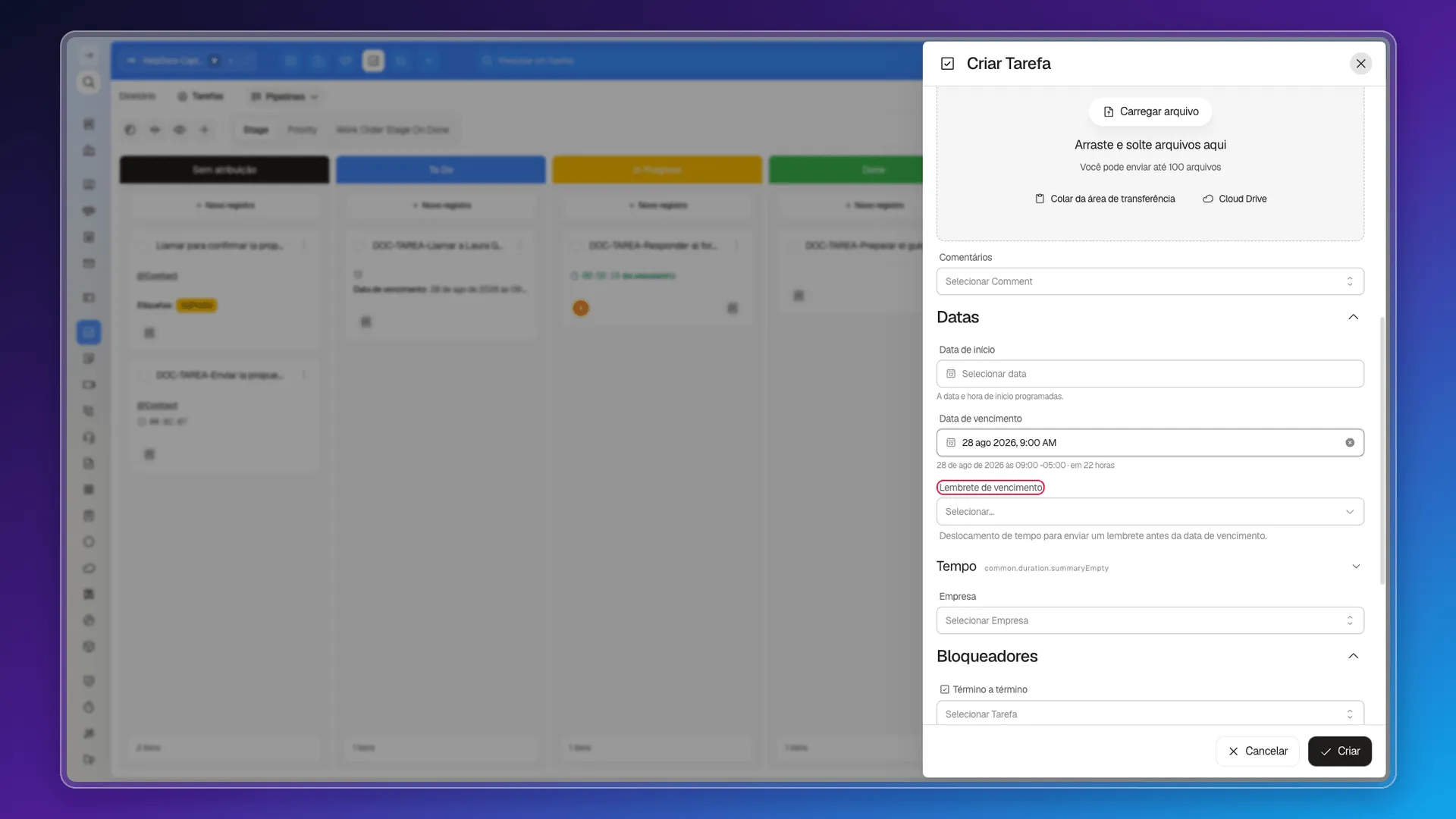Click the search icon in left sidebar
The width and height of the screenshot is (1456, 819).
pos(89,82)
